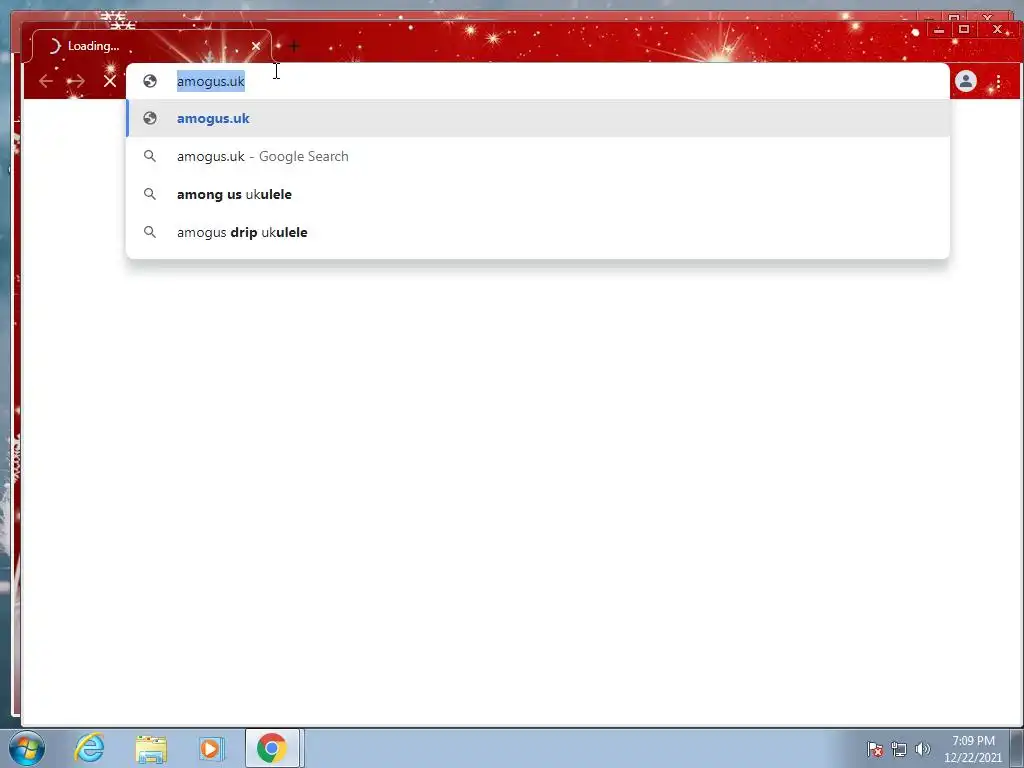Open the clock showing 7:09 PM
This screenshot has width=1024, height=768.
click(x=973, y=749)
